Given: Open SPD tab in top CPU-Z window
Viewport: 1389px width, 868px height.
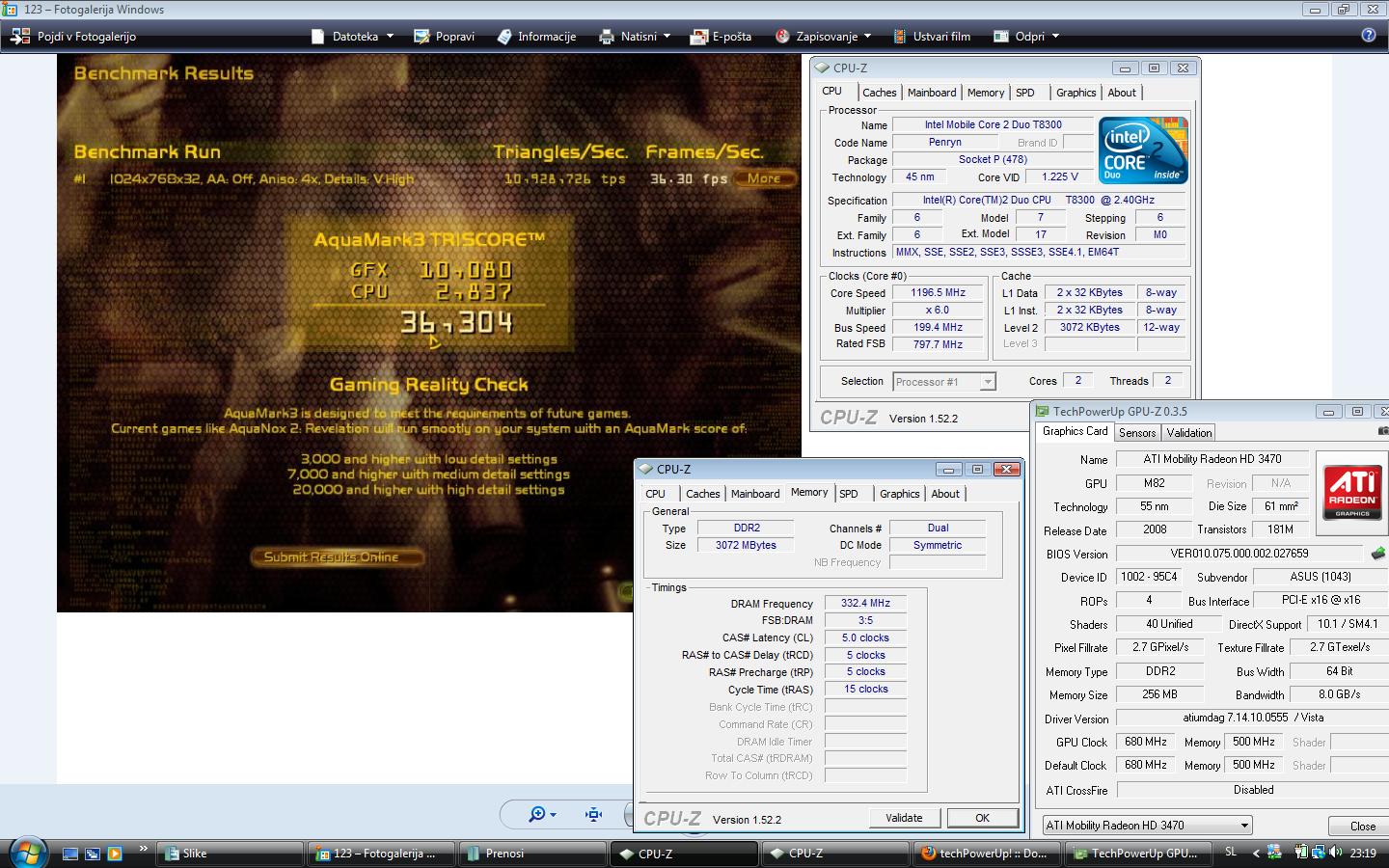Looking at the screenshot, I should click(1025, 93).
